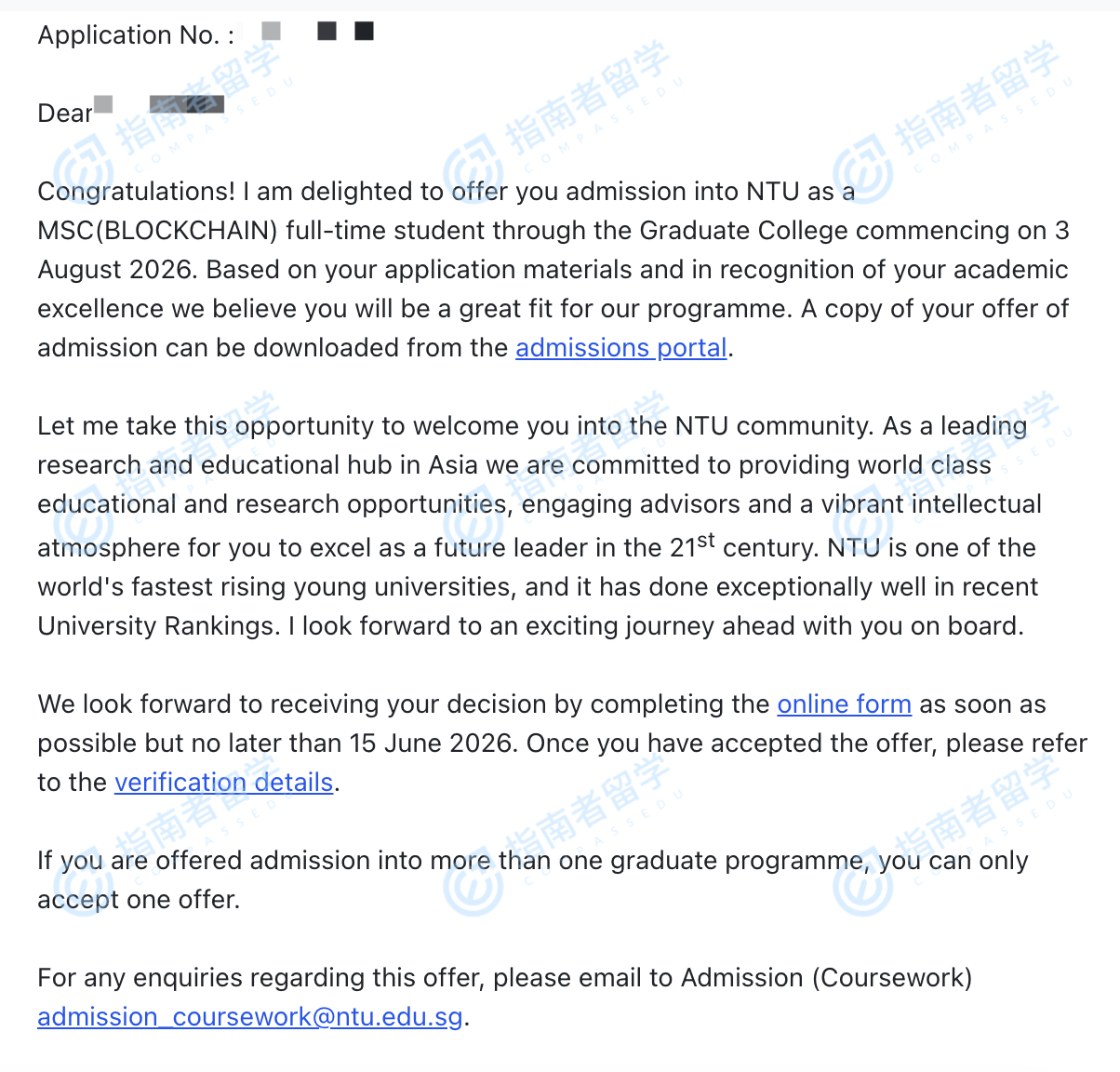1120x1072 pixels.
Task: Open the verification details link
Action: (223, 783)
